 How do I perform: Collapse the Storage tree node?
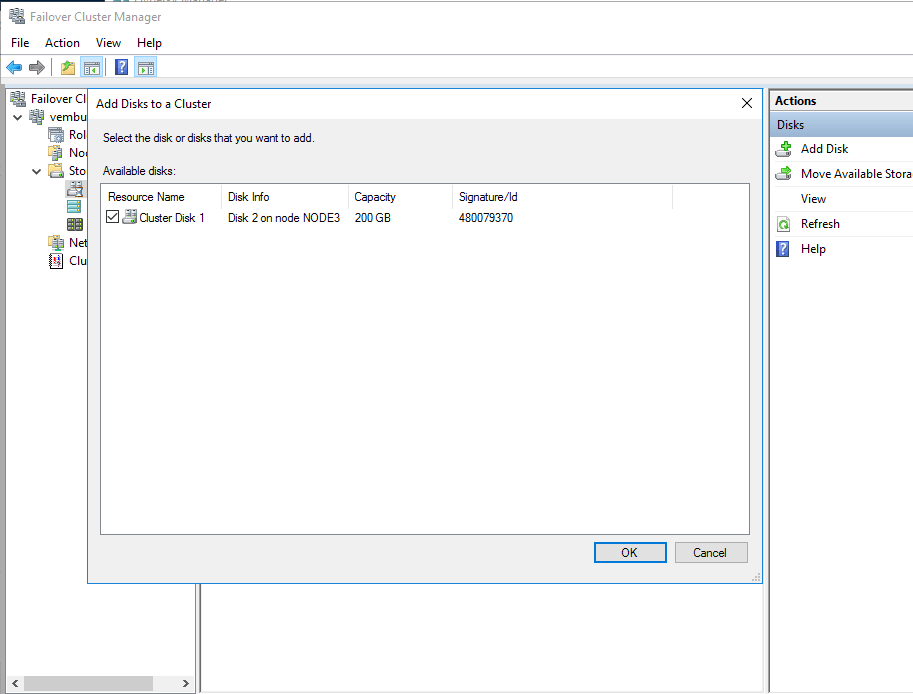[x=36, y=171]
